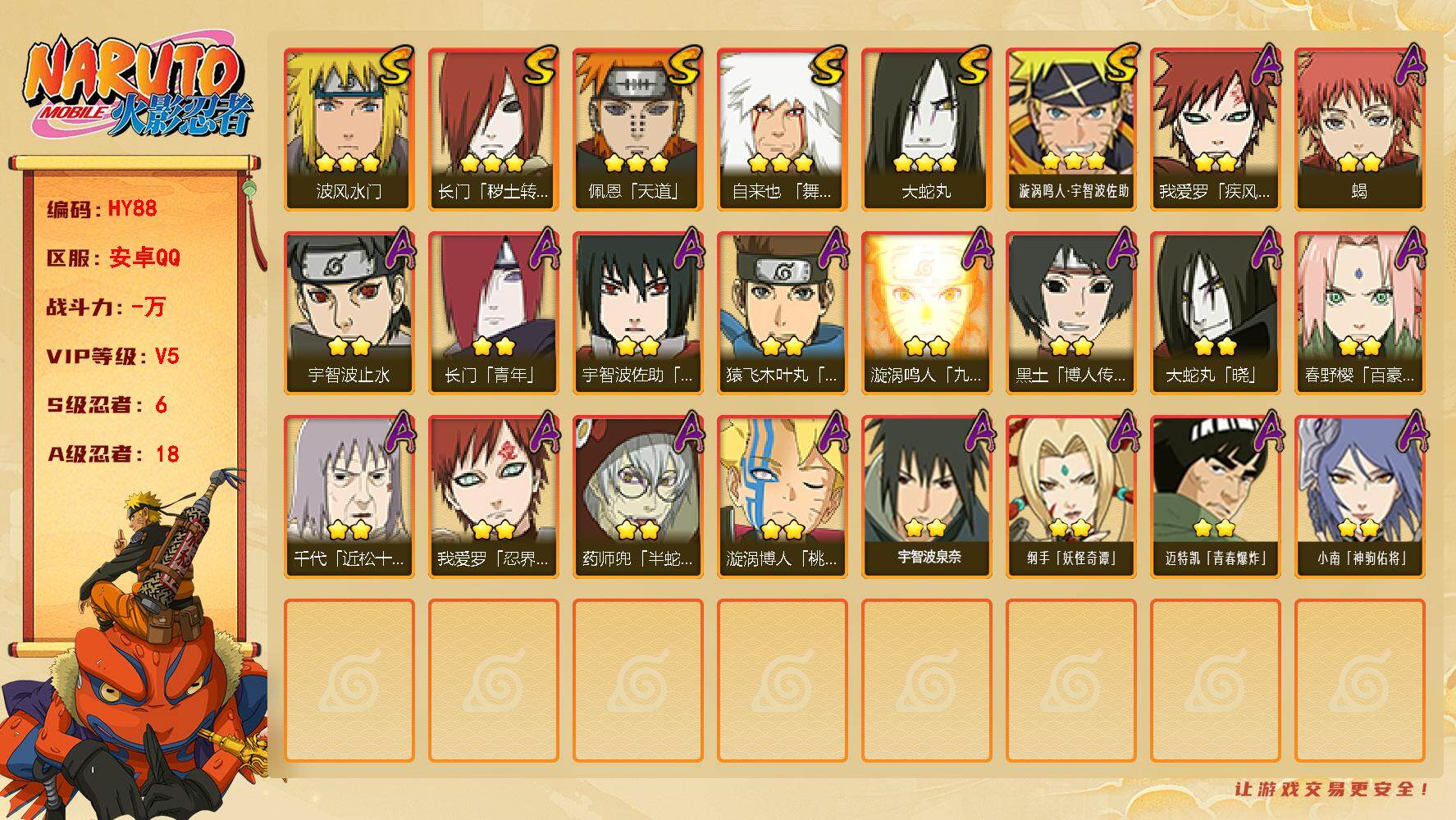Viewport: 1456px width, 820px height.
Task: Select the 纲手「妖怪奇谭」 card
Action: pos(1071,497)
